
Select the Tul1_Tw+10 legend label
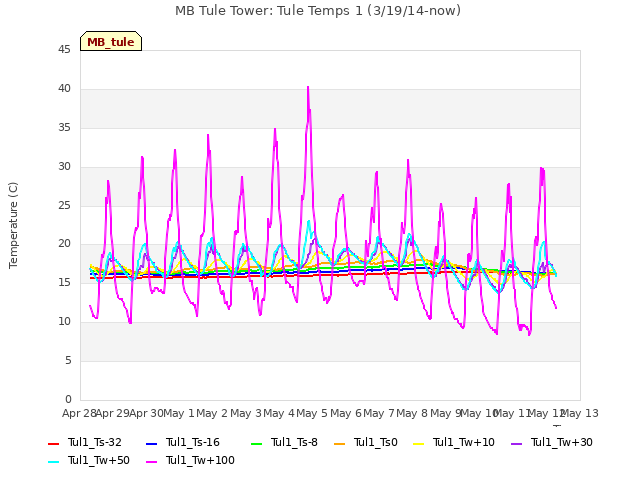464,442
